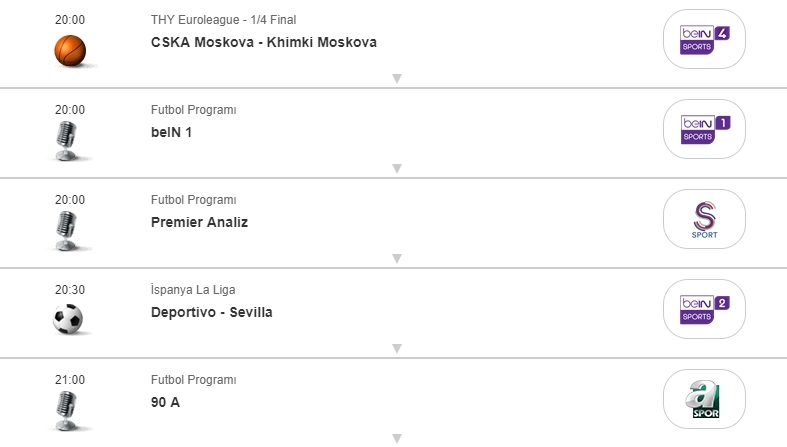Image resolution: width=787 pixels, height=447 pixels.
Task: Expand details arrow under 90 A
Action: pos(396,438)
